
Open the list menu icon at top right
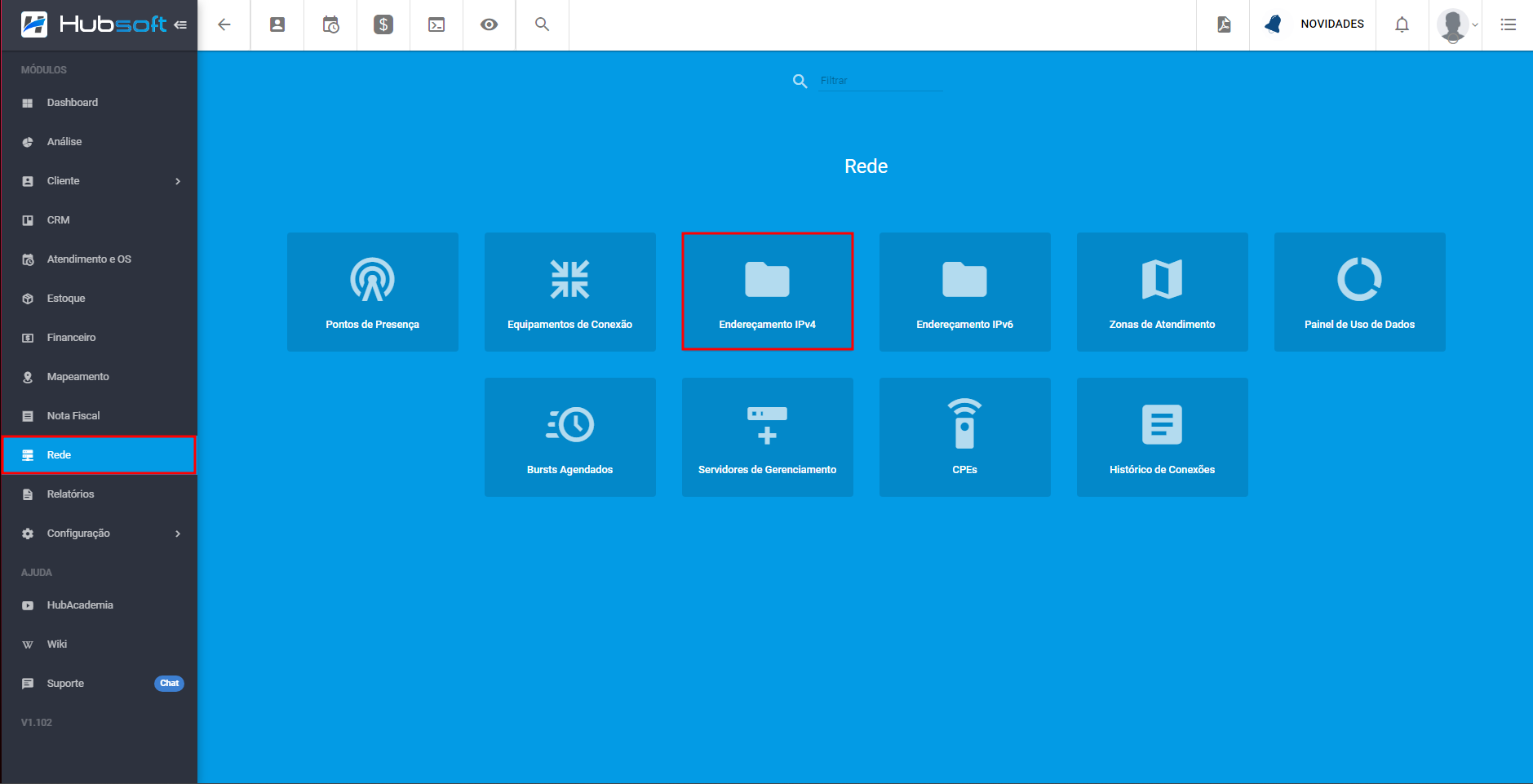(x=1509, y=24)
